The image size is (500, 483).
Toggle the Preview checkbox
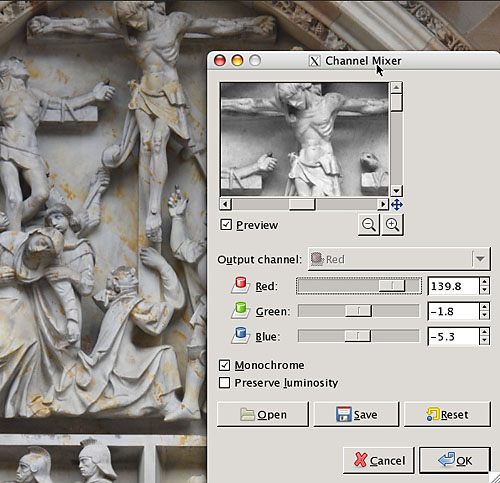[226, 225]
